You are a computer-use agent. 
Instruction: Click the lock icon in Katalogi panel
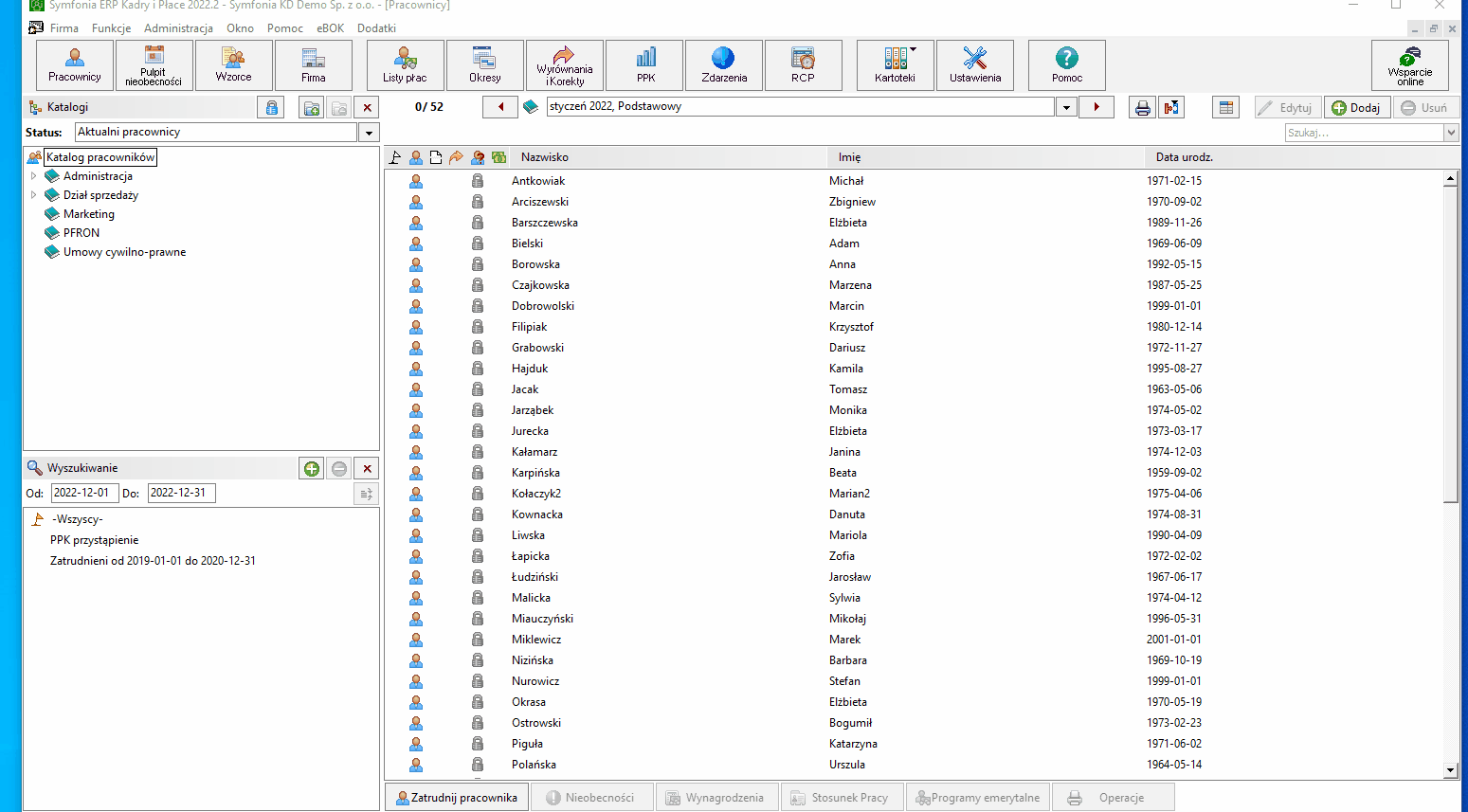pyautogui.click(x=271, y=107)
